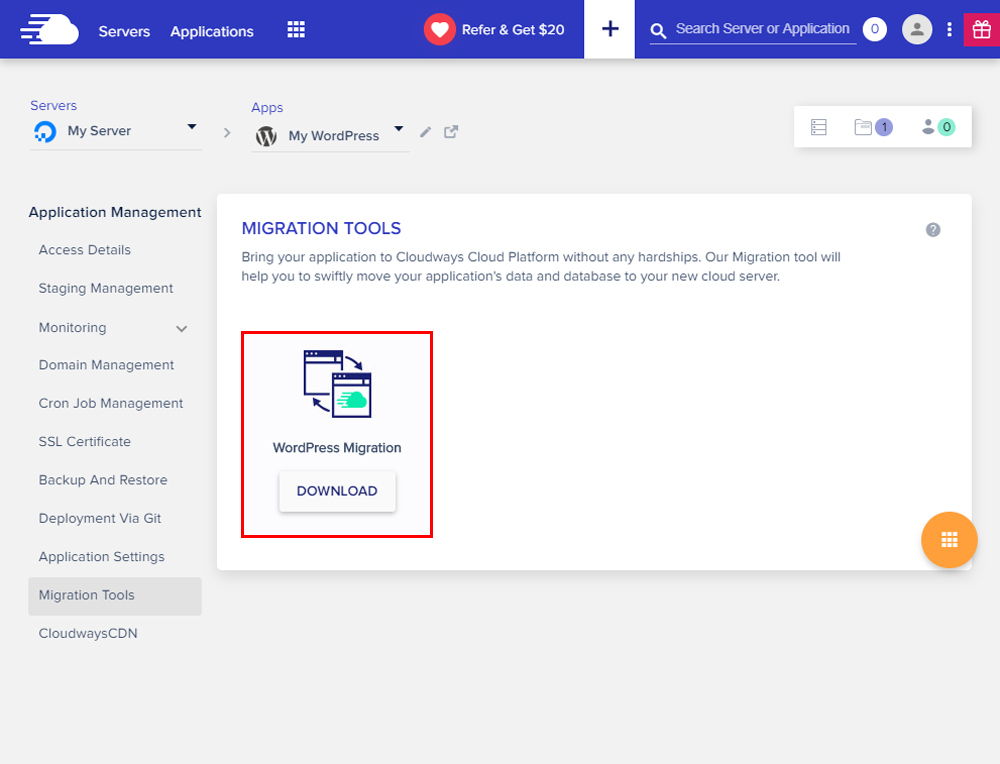Click the WordPress Migration title text

tap(337, 448)
